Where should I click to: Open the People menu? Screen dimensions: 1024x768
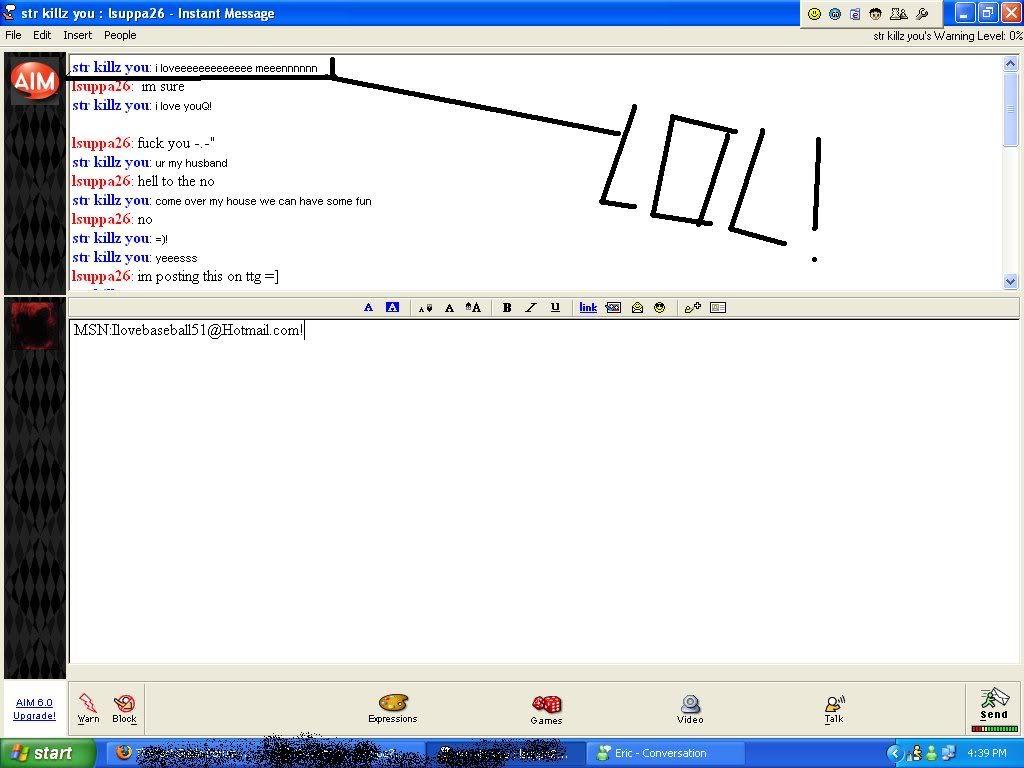click(x=120, y=35)
